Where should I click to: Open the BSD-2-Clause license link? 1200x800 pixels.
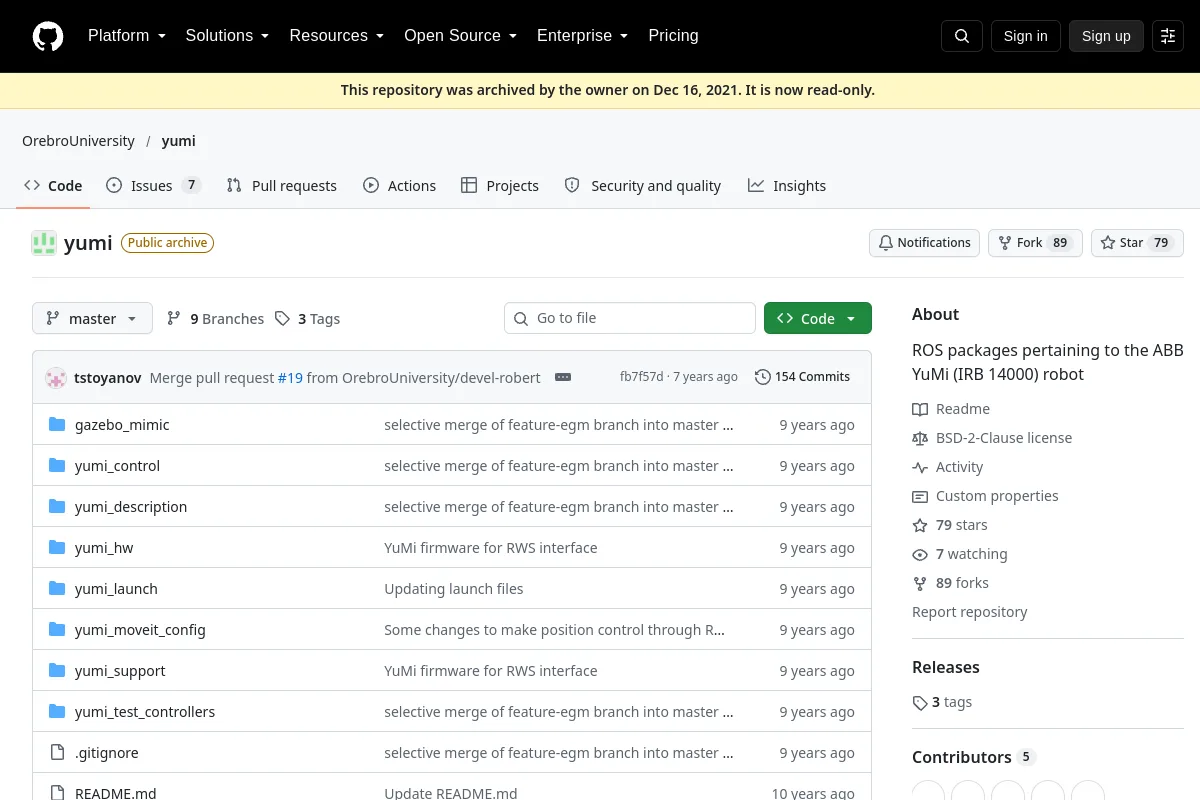point(1004,438)
